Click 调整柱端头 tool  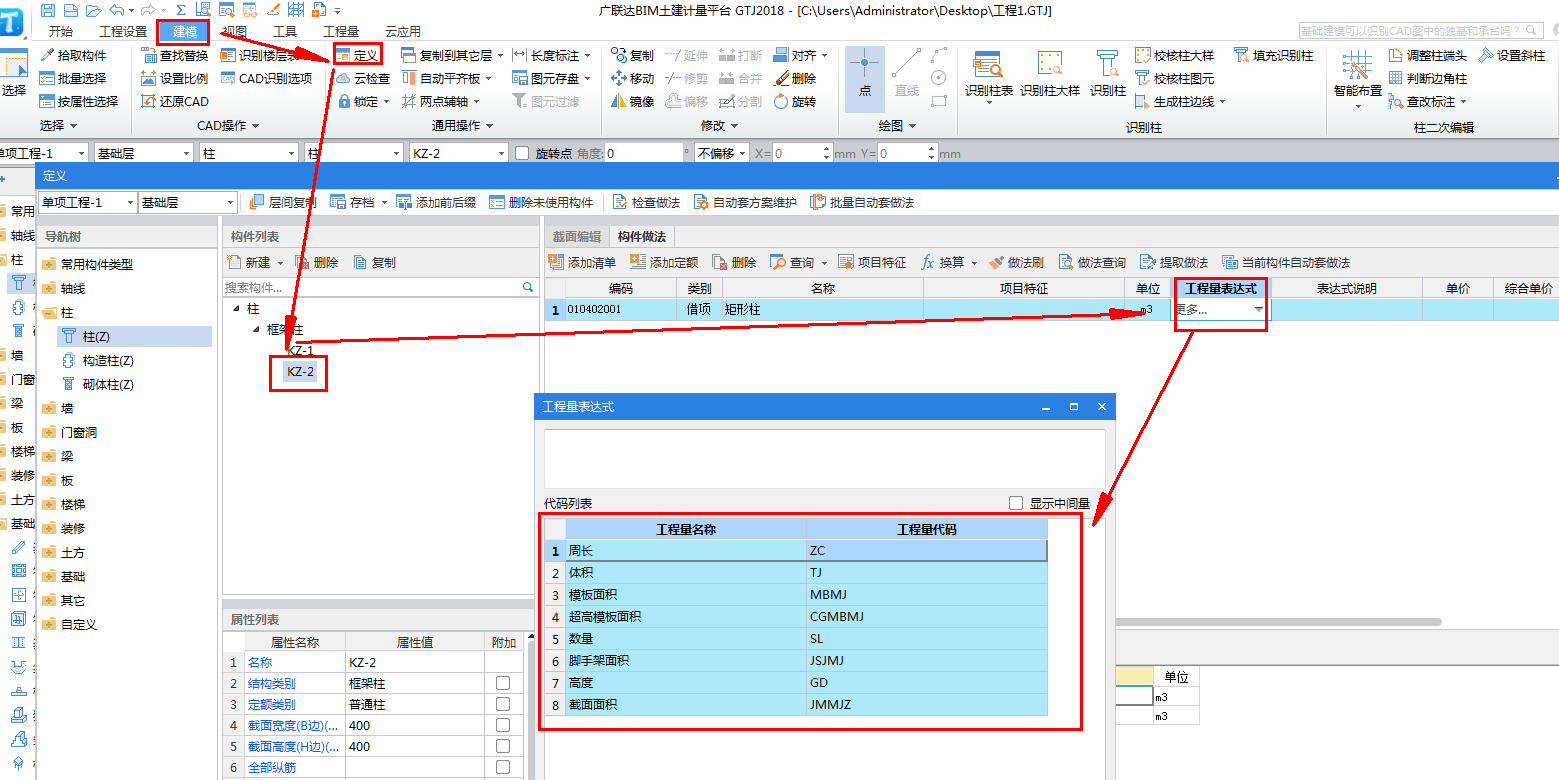click(x=1428, y=55)
